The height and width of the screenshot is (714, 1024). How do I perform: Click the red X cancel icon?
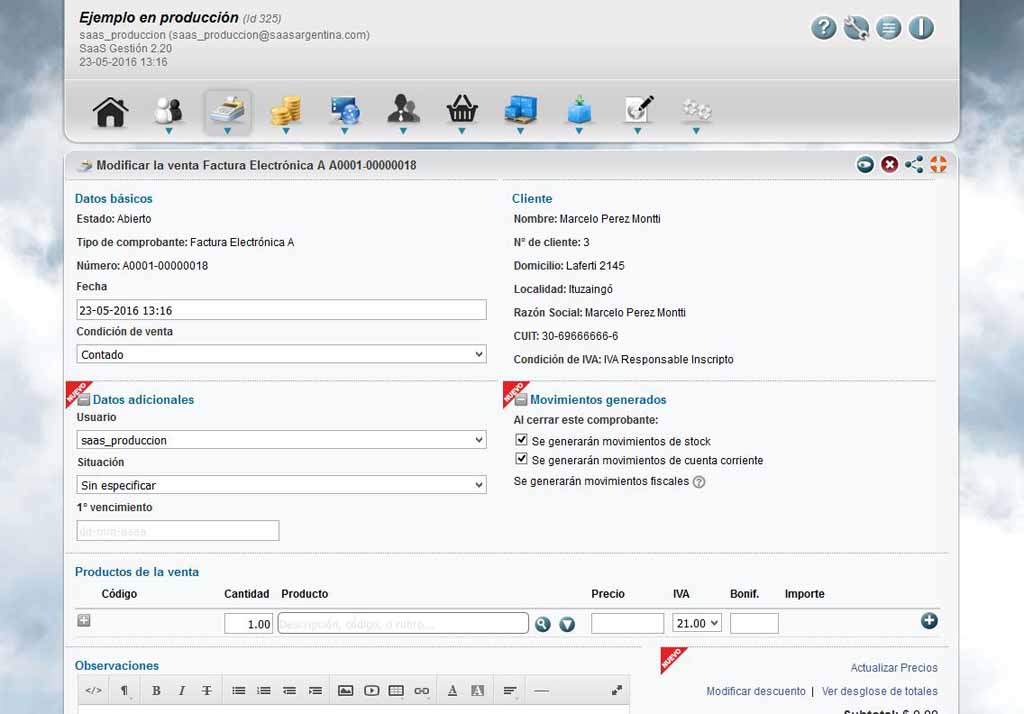pyautogui.click(x=889, y=165)
